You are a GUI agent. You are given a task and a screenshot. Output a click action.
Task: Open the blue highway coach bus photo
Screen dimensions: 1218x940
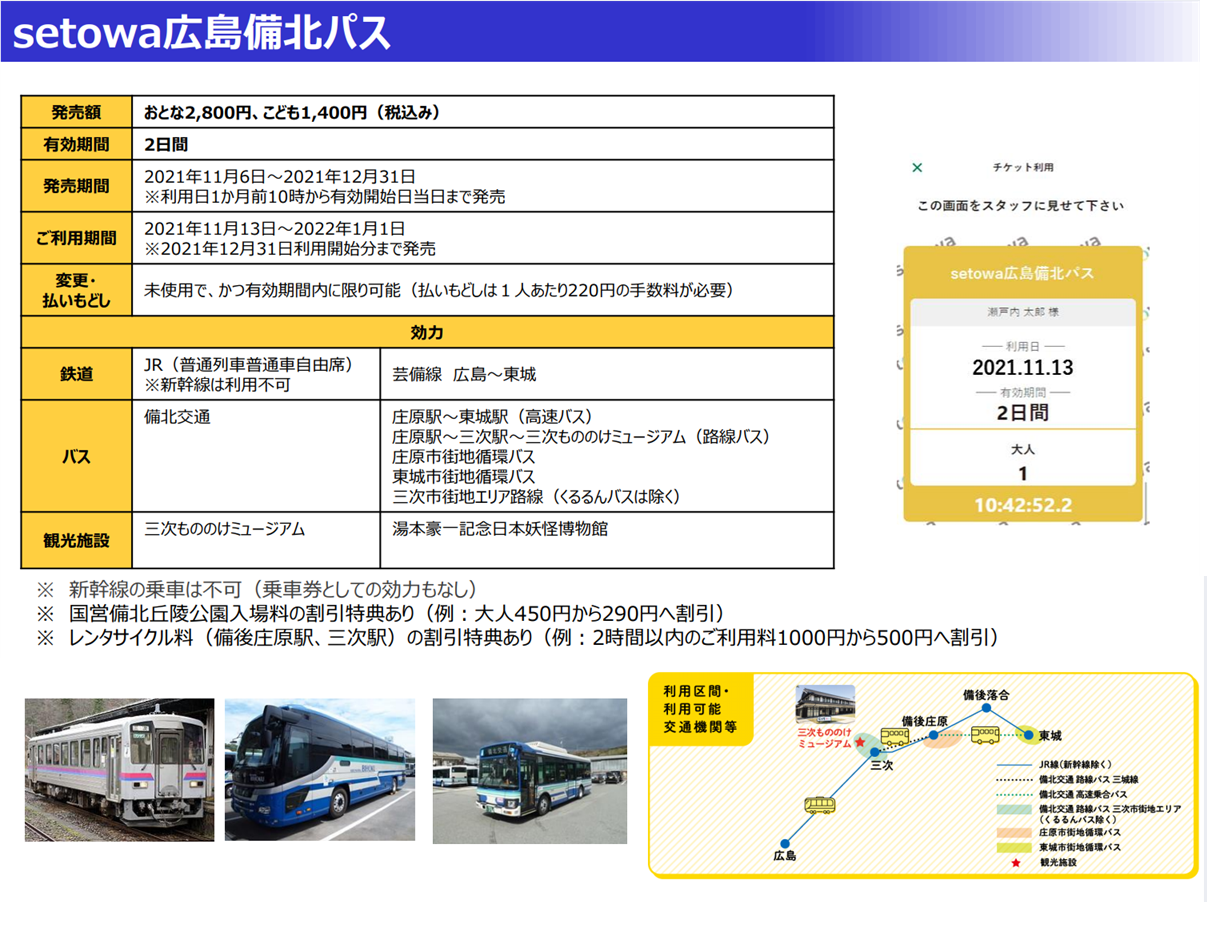coord(320,769)
